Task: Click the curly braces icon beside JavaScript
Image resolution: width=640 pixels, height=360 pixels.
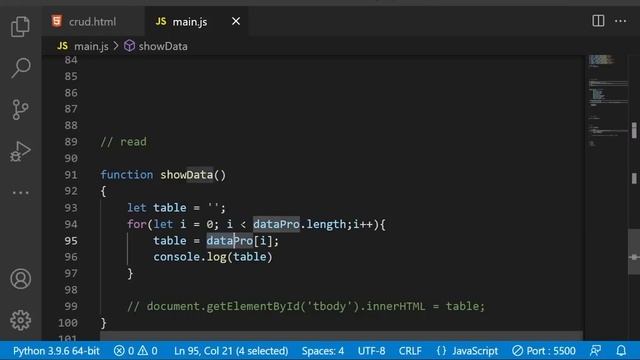Action: click(x=441, y=351)
